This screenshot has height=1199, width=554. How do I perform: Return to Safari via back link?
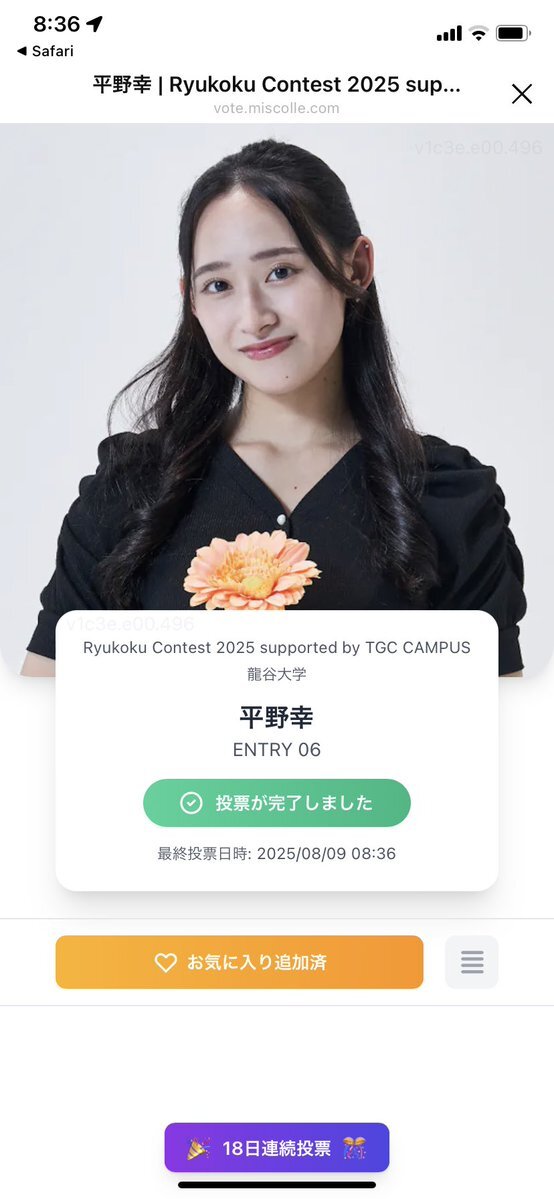point(46,51)
